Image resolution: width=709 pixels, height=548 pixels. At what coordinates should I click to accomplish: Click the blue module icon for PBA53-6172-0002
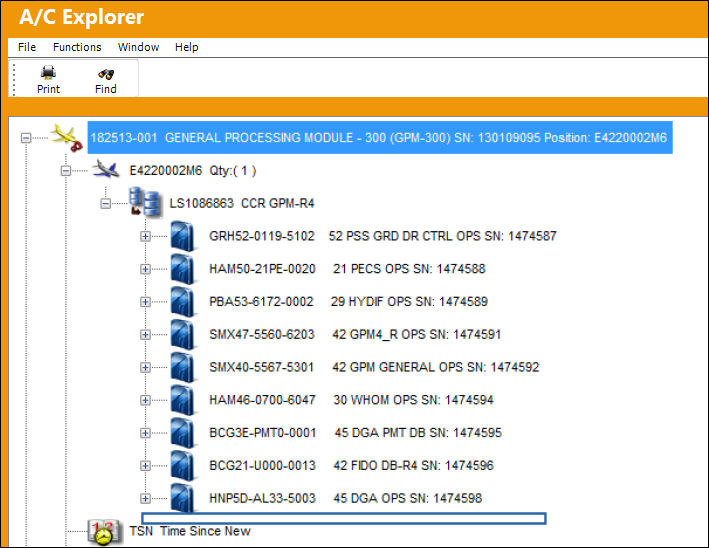tap(183, 301)
